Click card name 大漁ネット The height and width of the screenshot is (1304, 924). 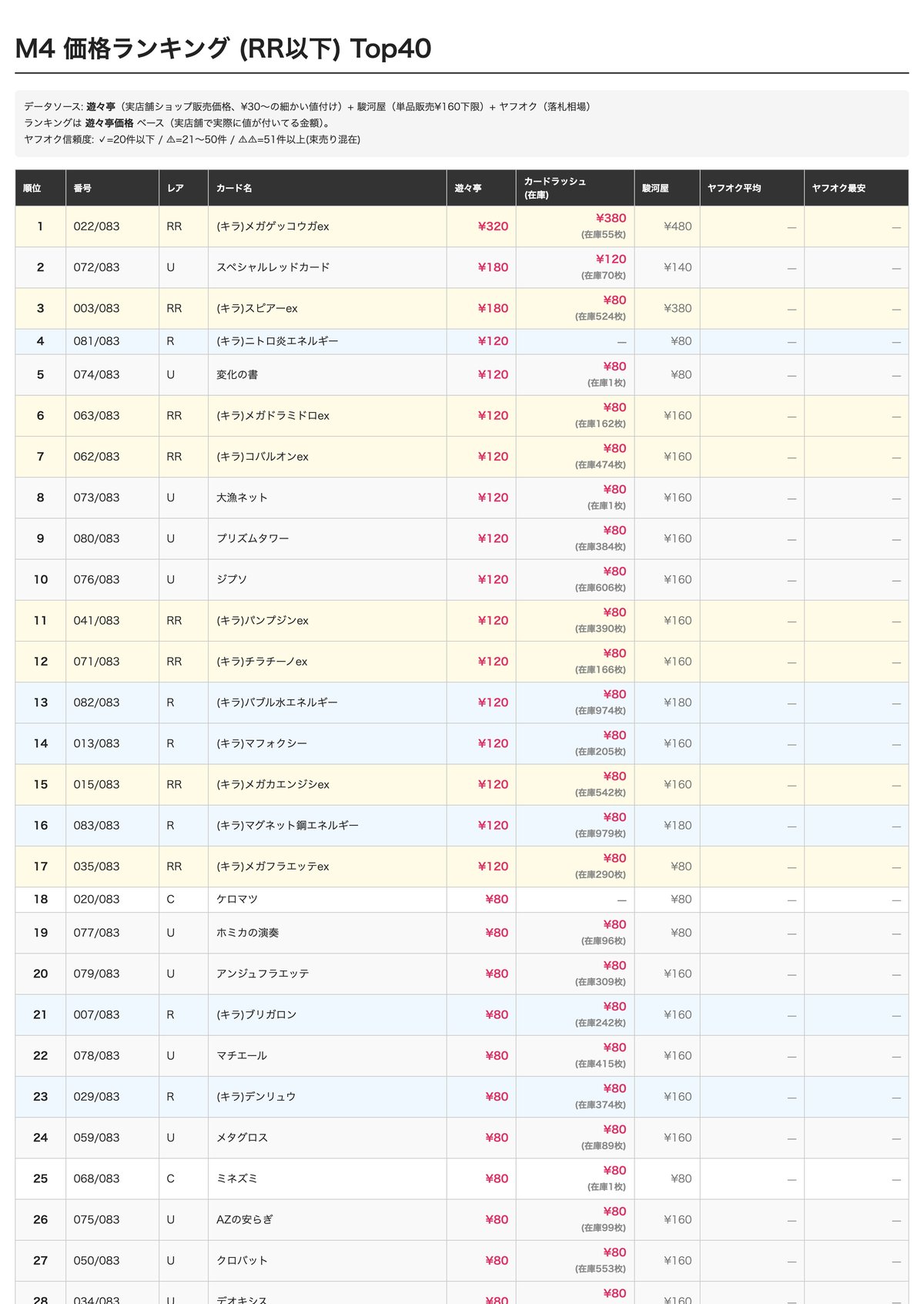(242, 498)
